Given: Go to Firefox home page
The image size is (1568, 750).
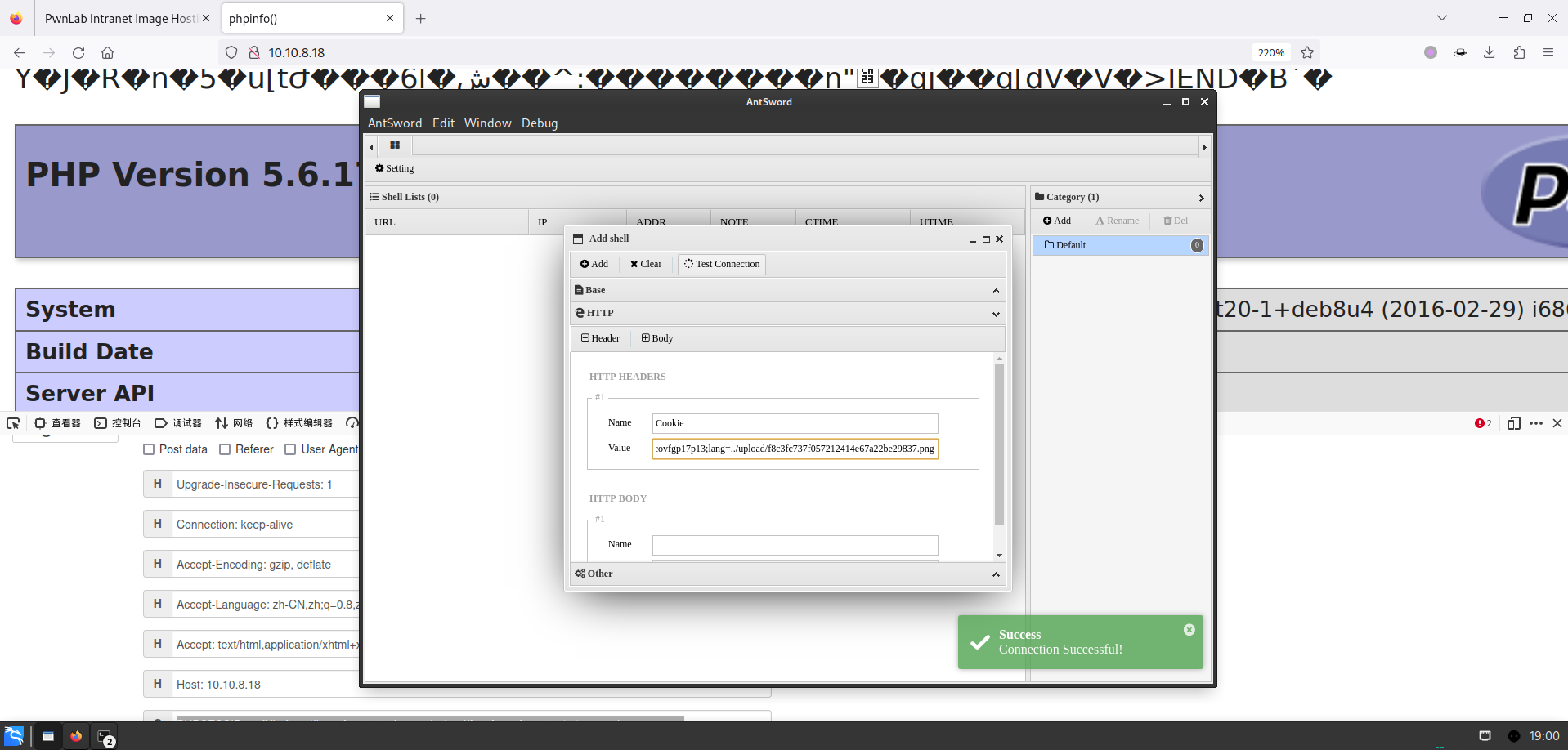Looking at the screenshot, I should (107, 52).
